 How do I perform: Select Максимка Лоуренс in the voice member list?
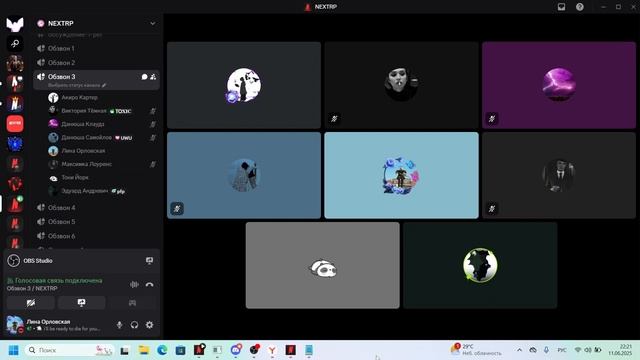(102, 164)
